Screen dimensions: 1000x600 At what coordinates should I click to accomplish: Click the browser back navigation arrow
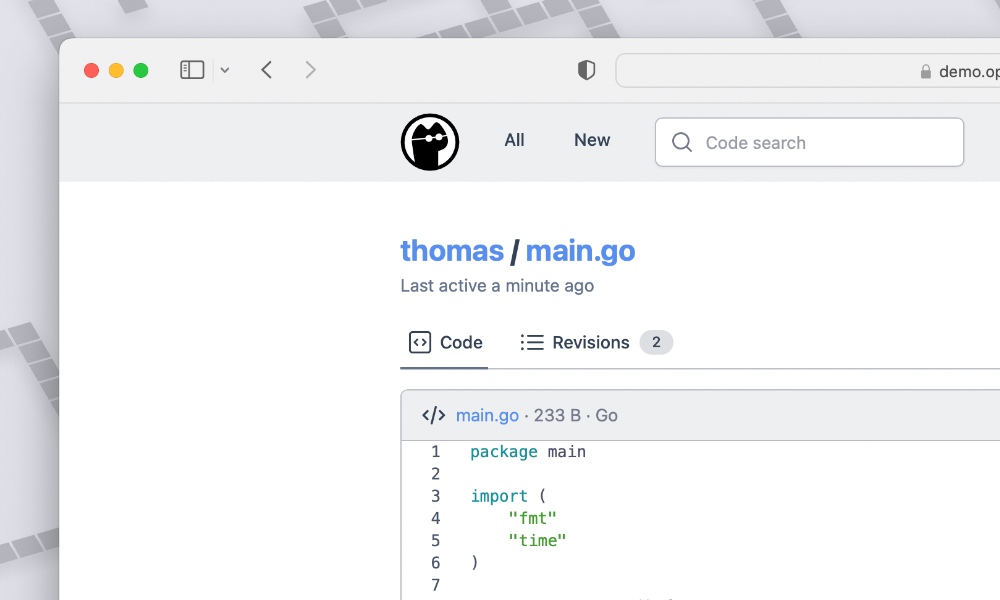(266, 70)
